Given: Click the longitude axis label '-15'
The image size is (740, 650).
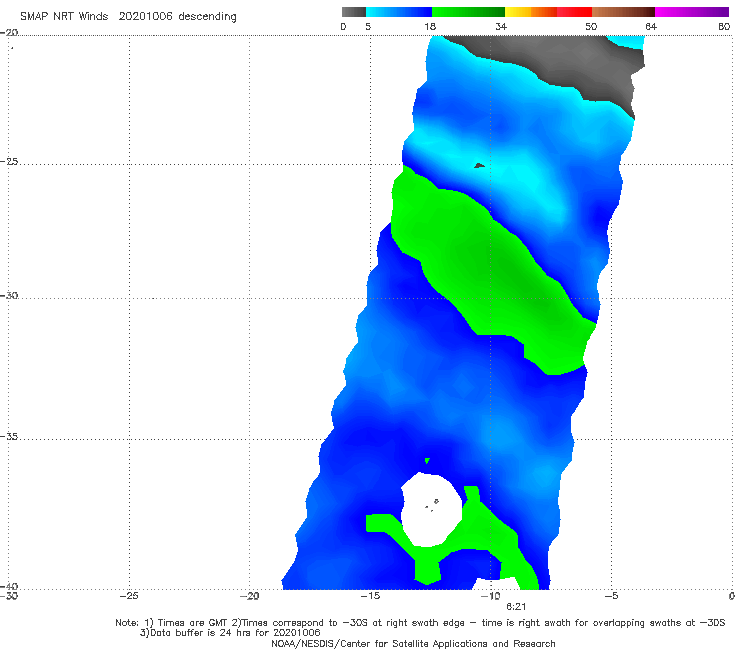Looking at the screenshot, I should click(x=370, y=596).
